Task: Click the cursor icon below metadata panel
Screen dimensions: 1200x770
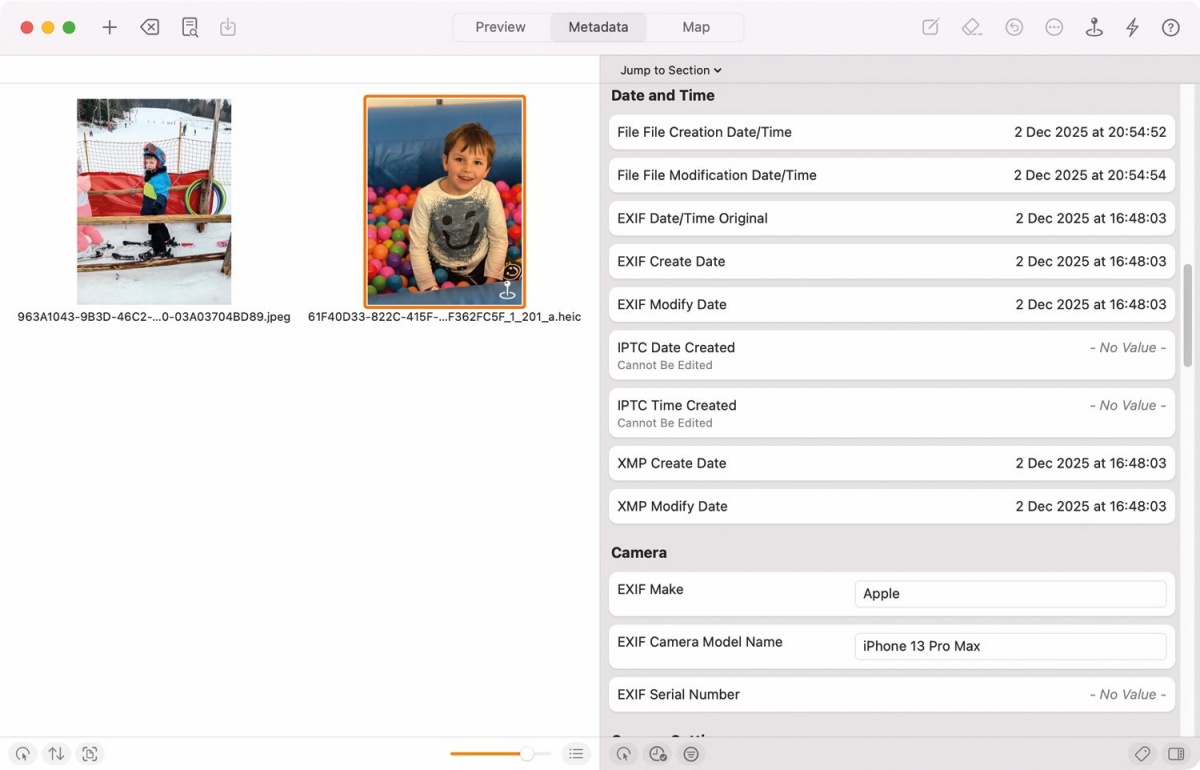Action: click(624, 754)
